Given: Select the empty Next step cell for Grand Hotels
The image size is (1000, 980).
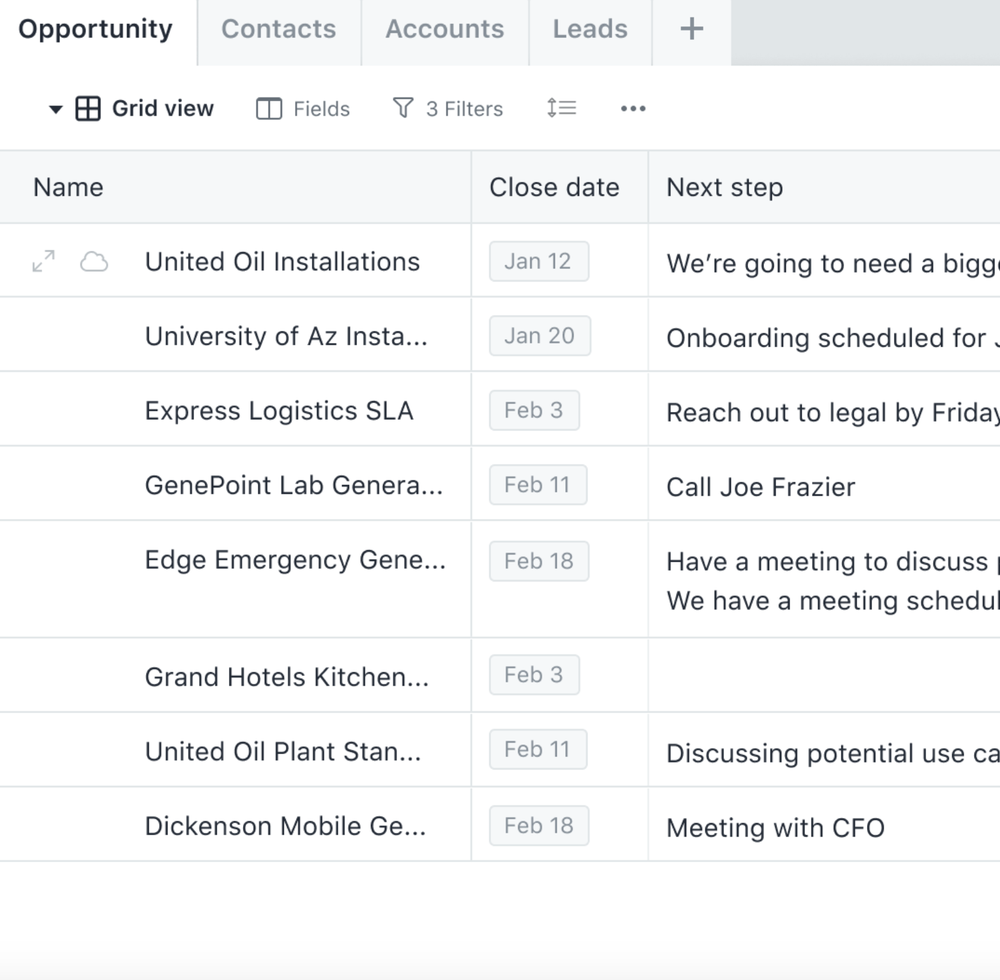Looking at the screenshot, I should [820, 675].
